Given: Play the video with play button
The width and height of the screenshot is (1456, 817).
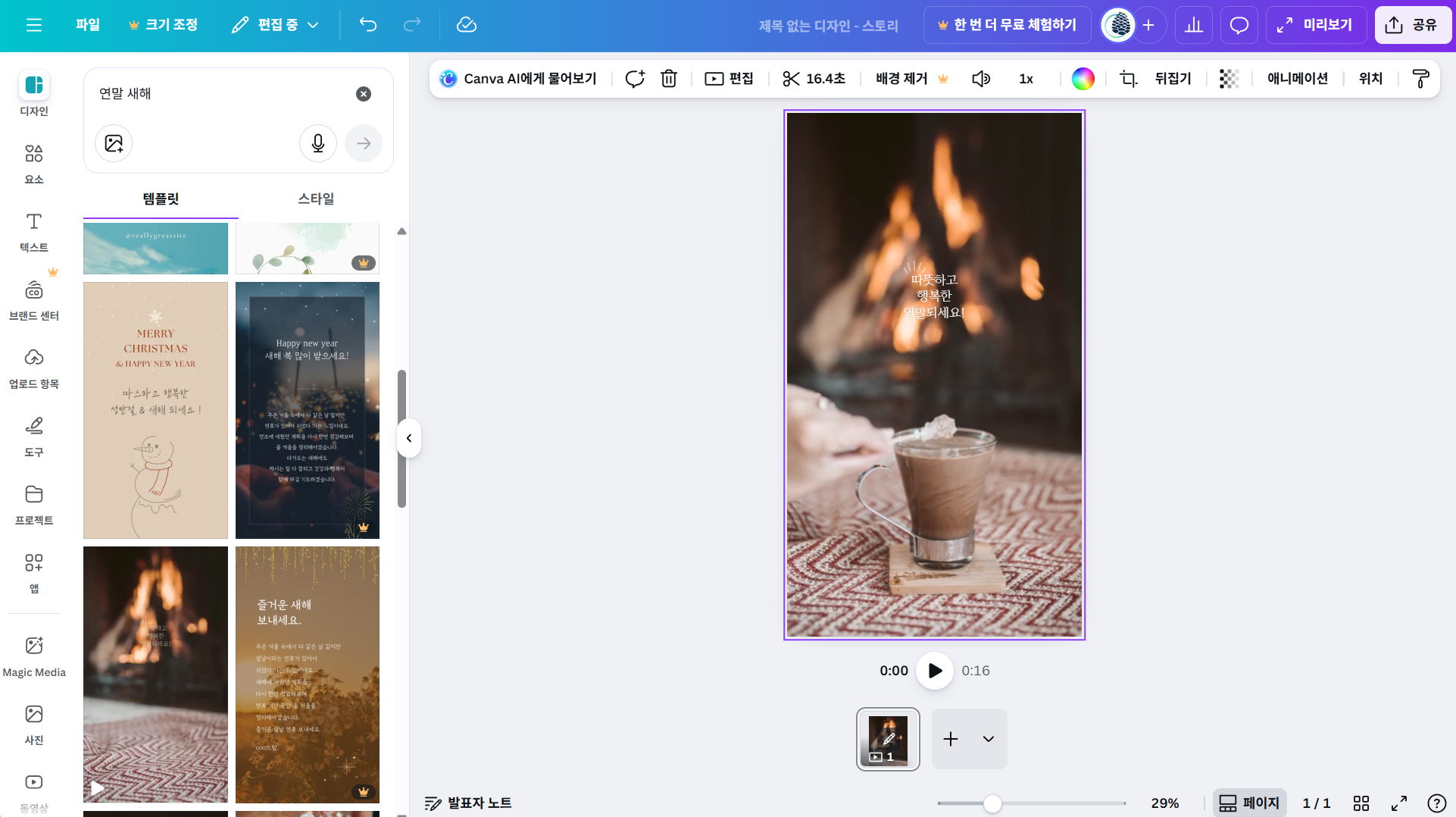Looking at the screenshot, I should pyautogui.click(x=935, y=671).
